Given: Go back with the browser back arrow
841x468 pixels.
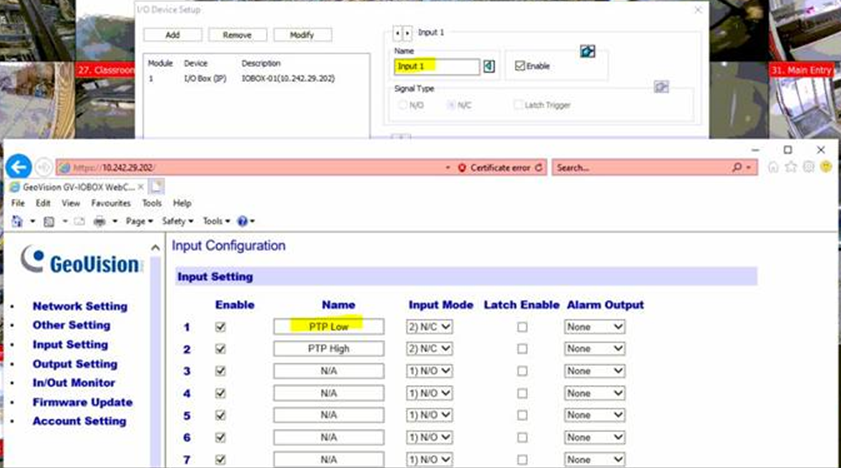Looking at the screenshot, I should [x=19, y=167].
